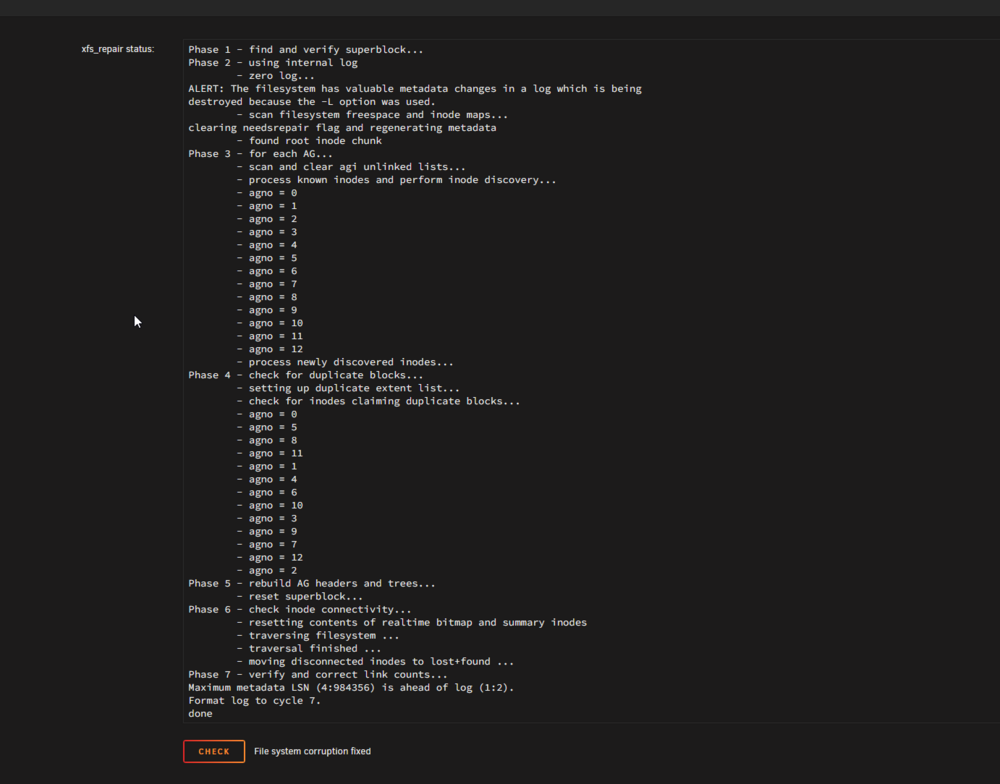Click 'Phase 5 - rebuild AG headers and trees...'
This screenshot has height=784, width=1000.
tap(312, 583)
